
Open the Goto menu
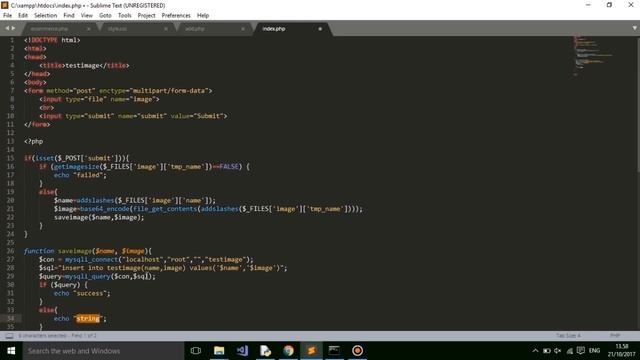click(x=105, y=16)
